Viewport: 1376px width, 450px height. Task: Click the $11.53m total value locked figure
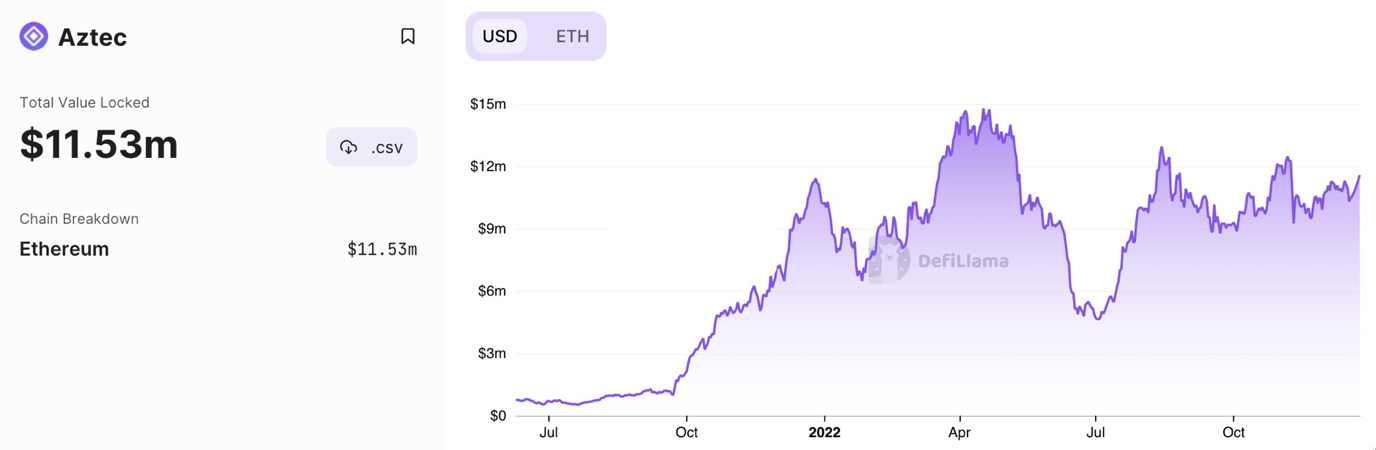pos(99,144)
